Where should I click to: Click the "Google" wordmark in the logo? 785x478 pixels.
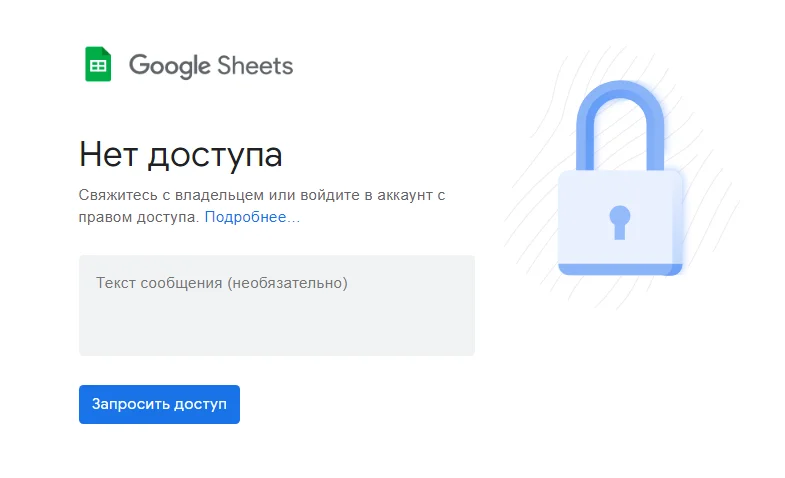[x=169, y=66]
